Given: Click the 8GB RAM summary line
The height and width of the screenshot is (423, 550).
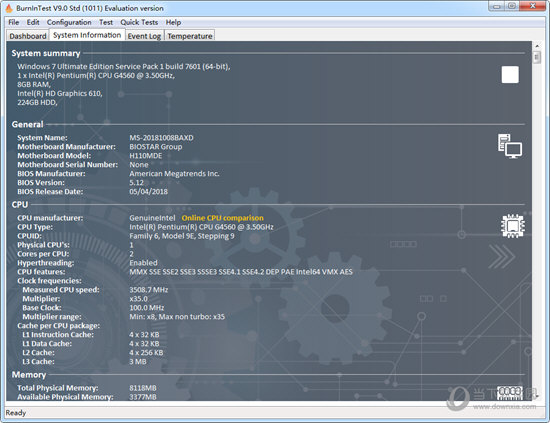Looking at the screenshot, I should pyautogui.click(x=34, y=84).
